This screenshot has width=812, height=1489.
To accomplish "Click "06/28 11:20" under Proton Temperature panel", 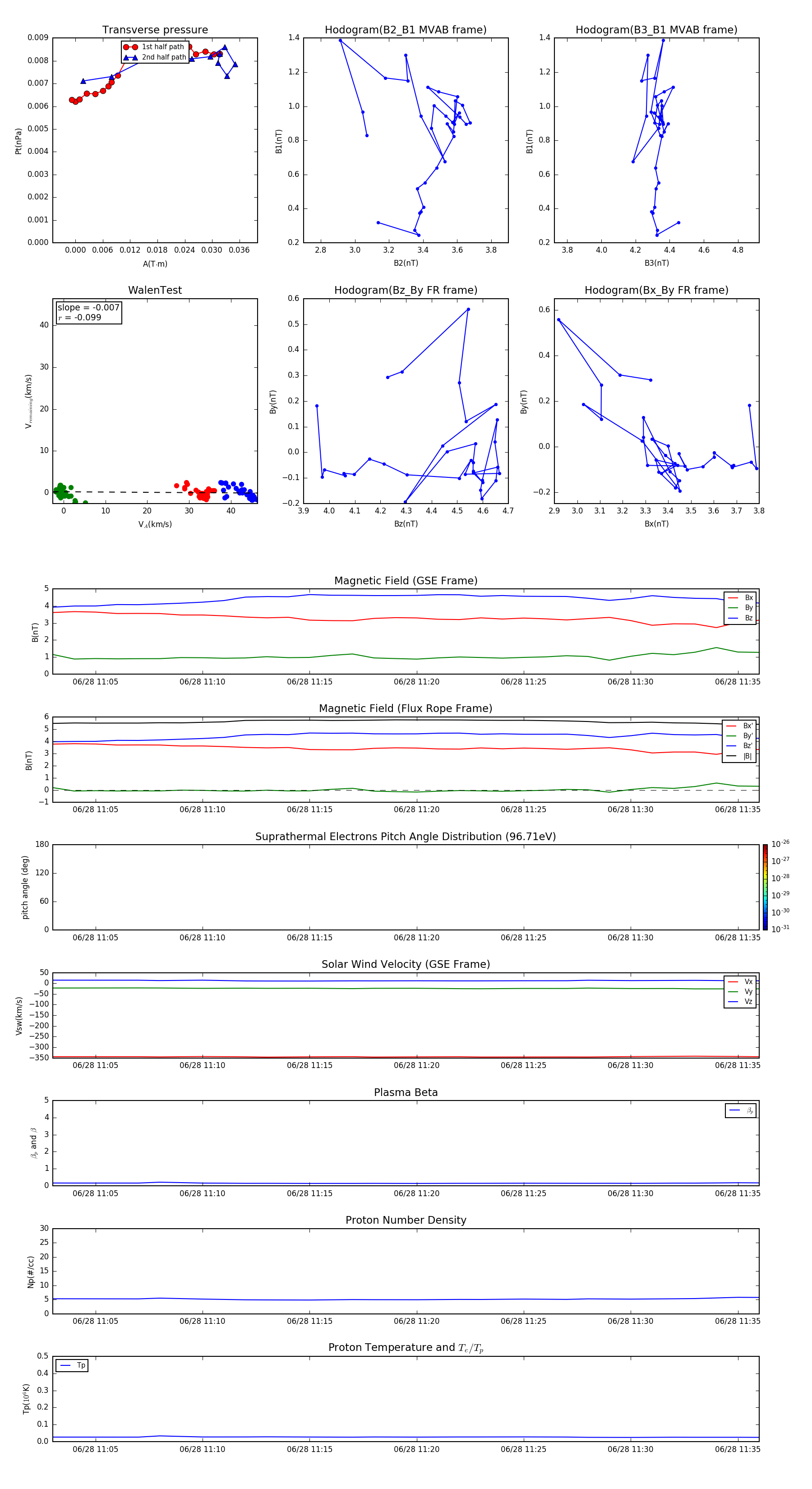I will [416, 1449].
